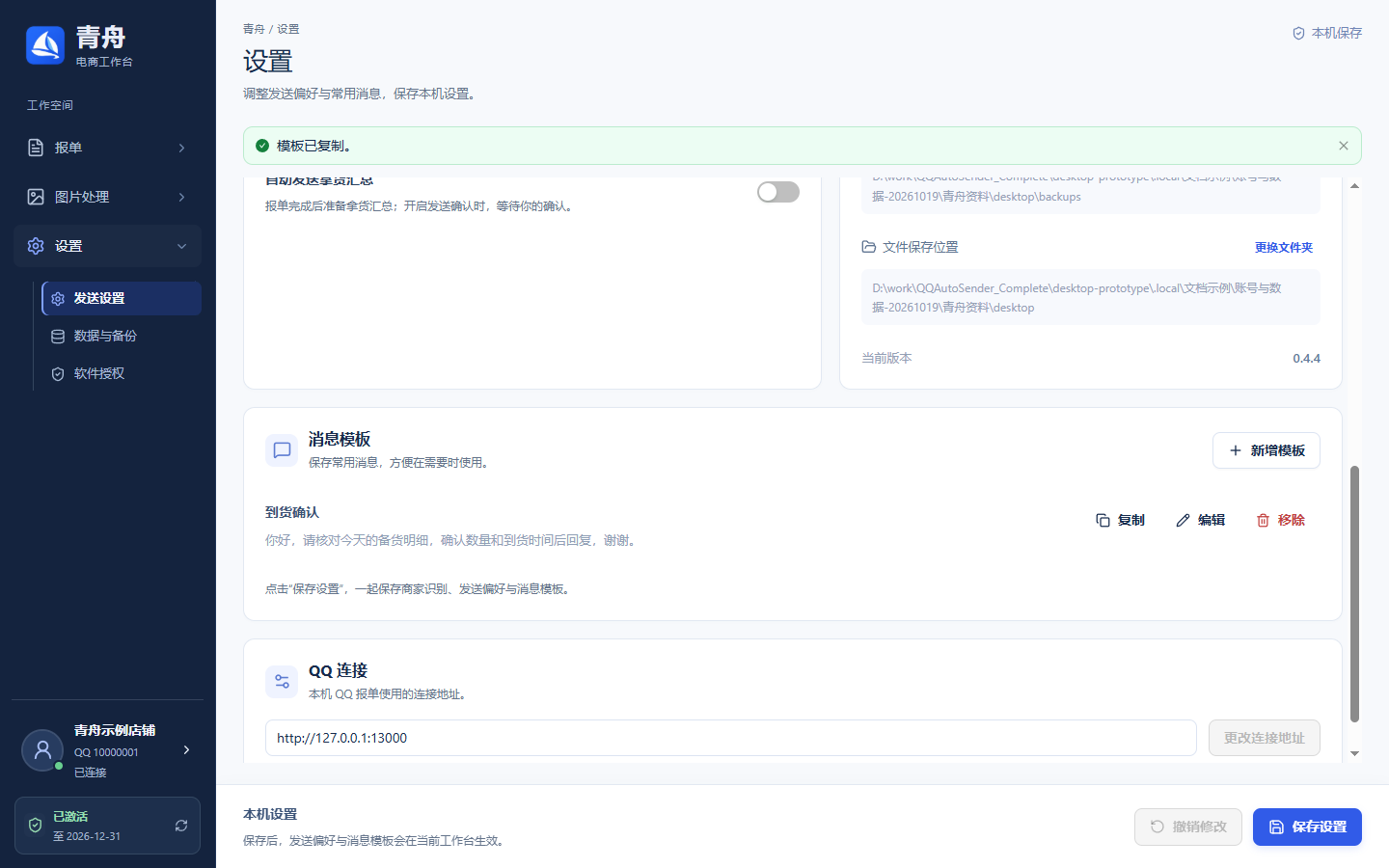Image resolution: width=1389 pixels, height=868 pixels.
Task: Click the 设置 gear icon in sidebar
Action: coord(36,246)
